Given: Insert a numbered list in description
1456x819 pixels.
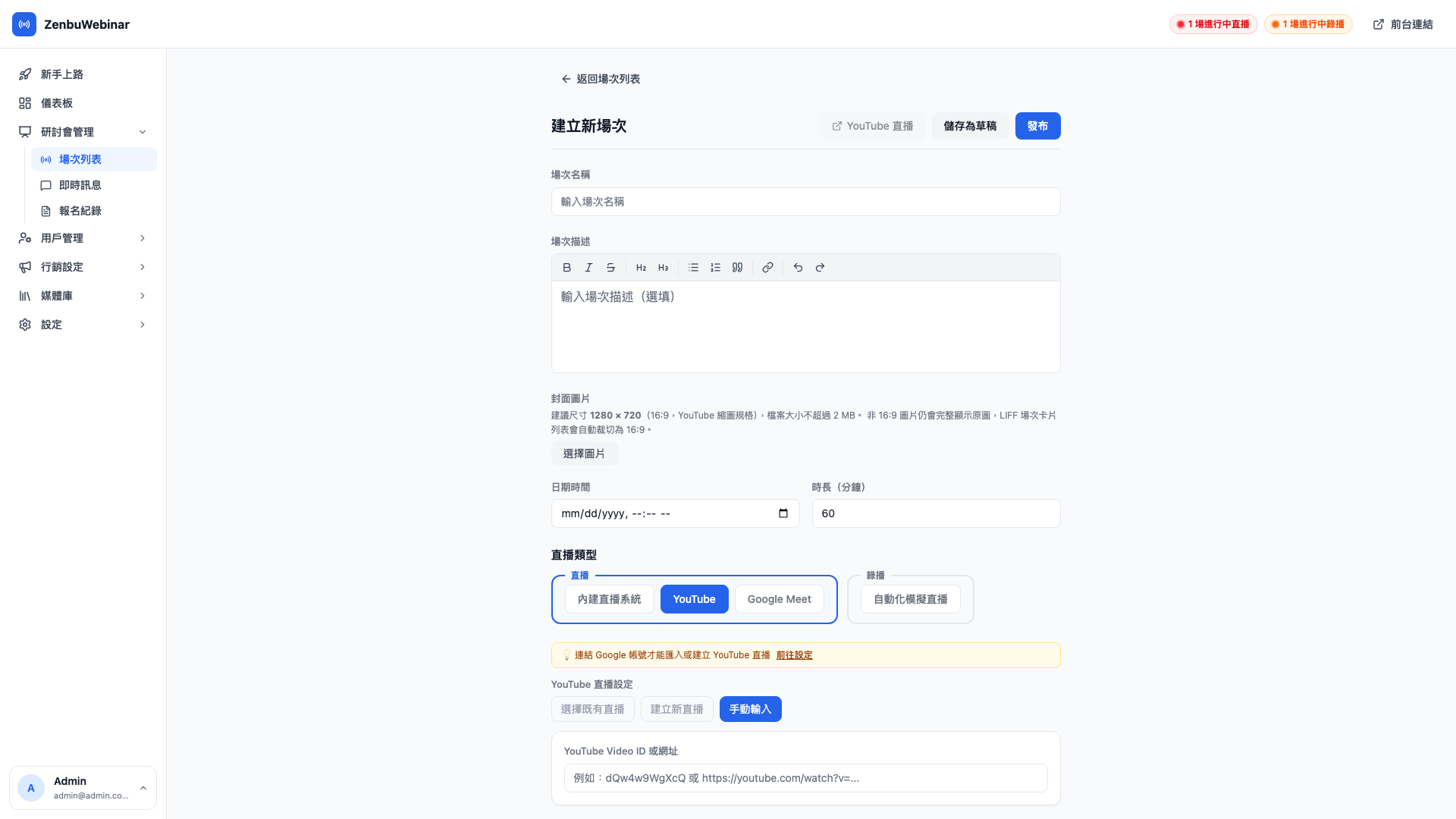Looking at the screenshot, I should 715,268.
